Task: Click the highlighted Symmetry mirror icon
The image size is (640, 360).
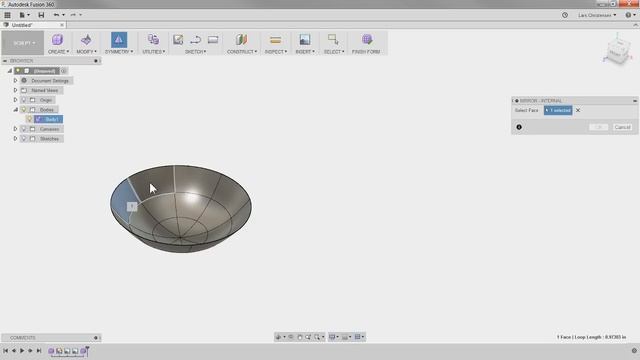Action: 119,40
